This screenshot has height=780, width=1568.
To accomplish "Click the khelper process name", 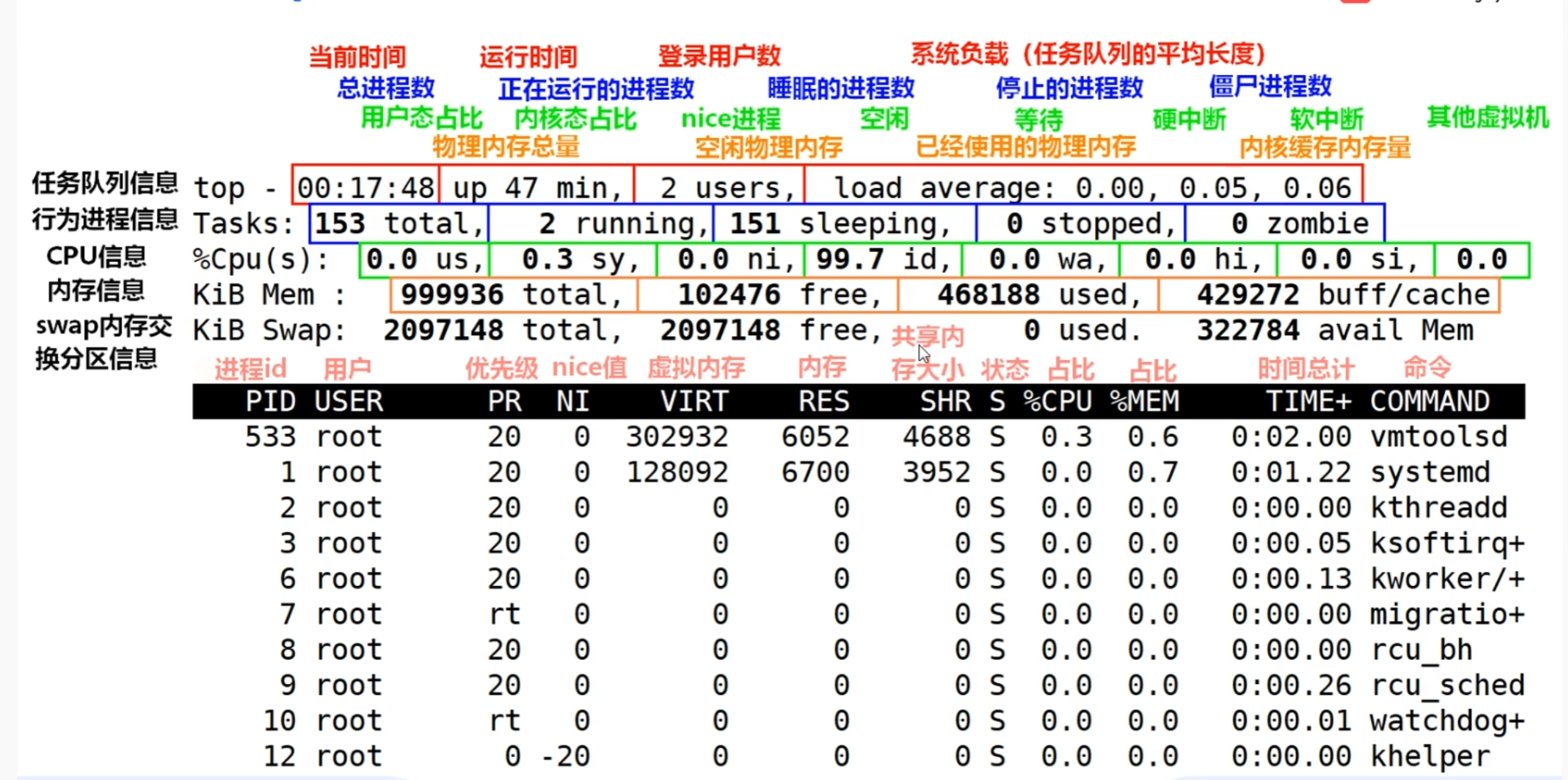I will pos(1430,756).
